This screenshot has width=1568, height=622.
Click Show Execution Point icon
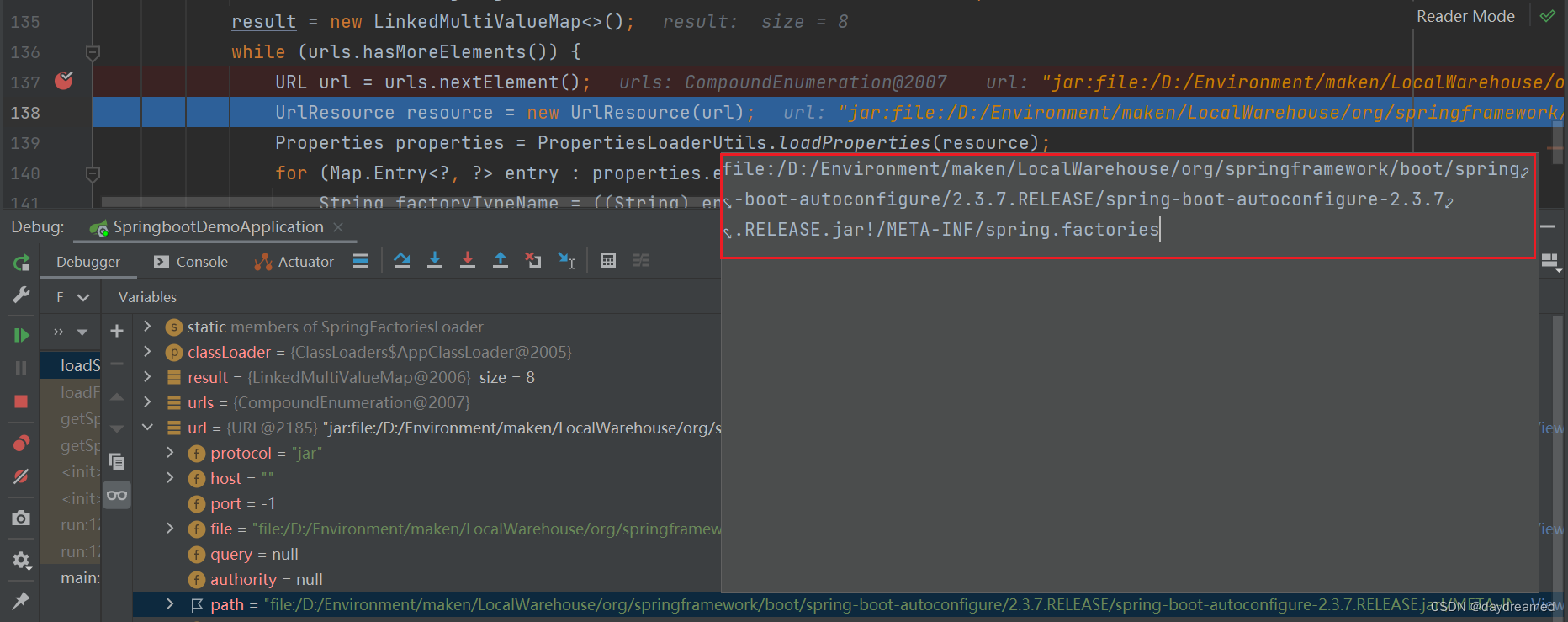coord(361,261)
